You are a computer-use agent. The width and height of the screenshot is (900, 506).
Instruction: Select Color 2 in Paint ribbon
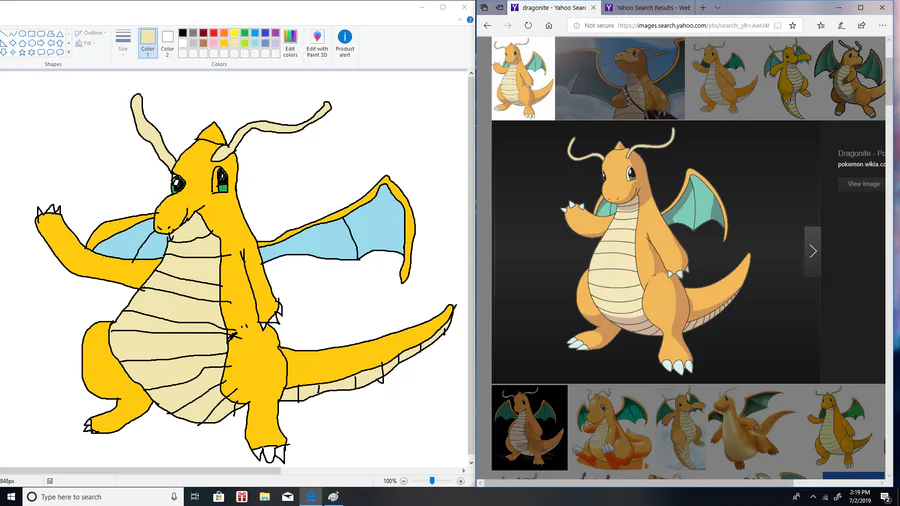[167, 42]
